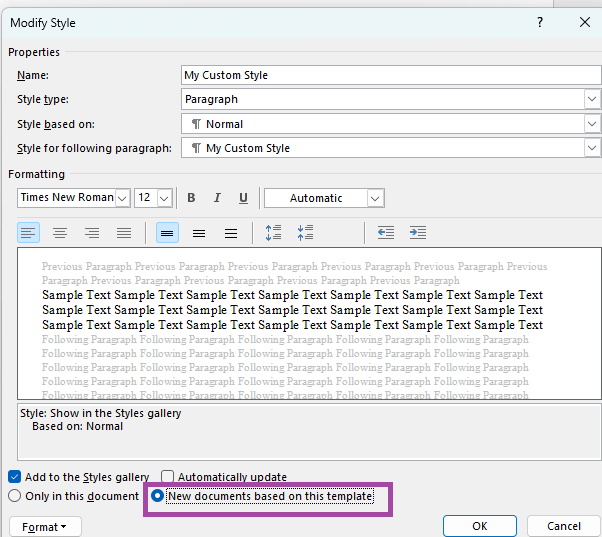Viewport: 602px width, 537px height.
Task: Select Justify alignment icon
Action: tap(124, 233)
